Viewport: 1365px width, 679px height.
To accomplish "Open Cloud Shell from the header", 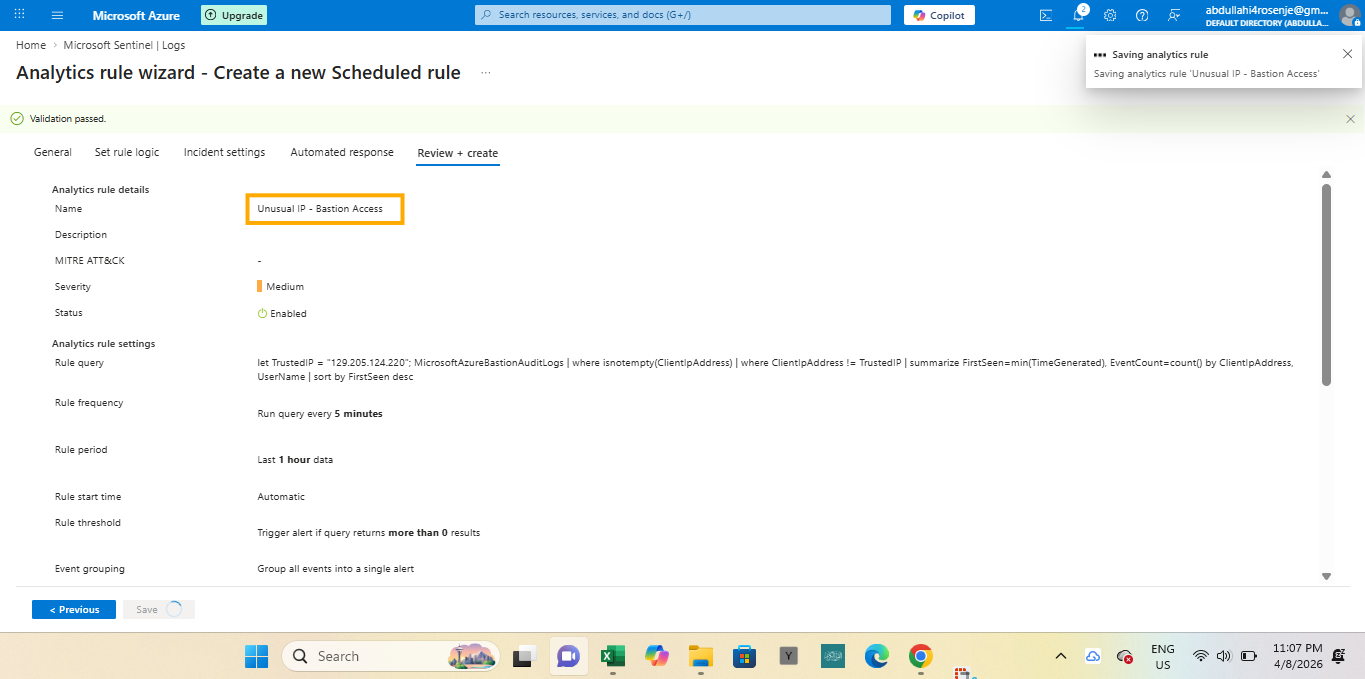I will tap(1046, 15).
